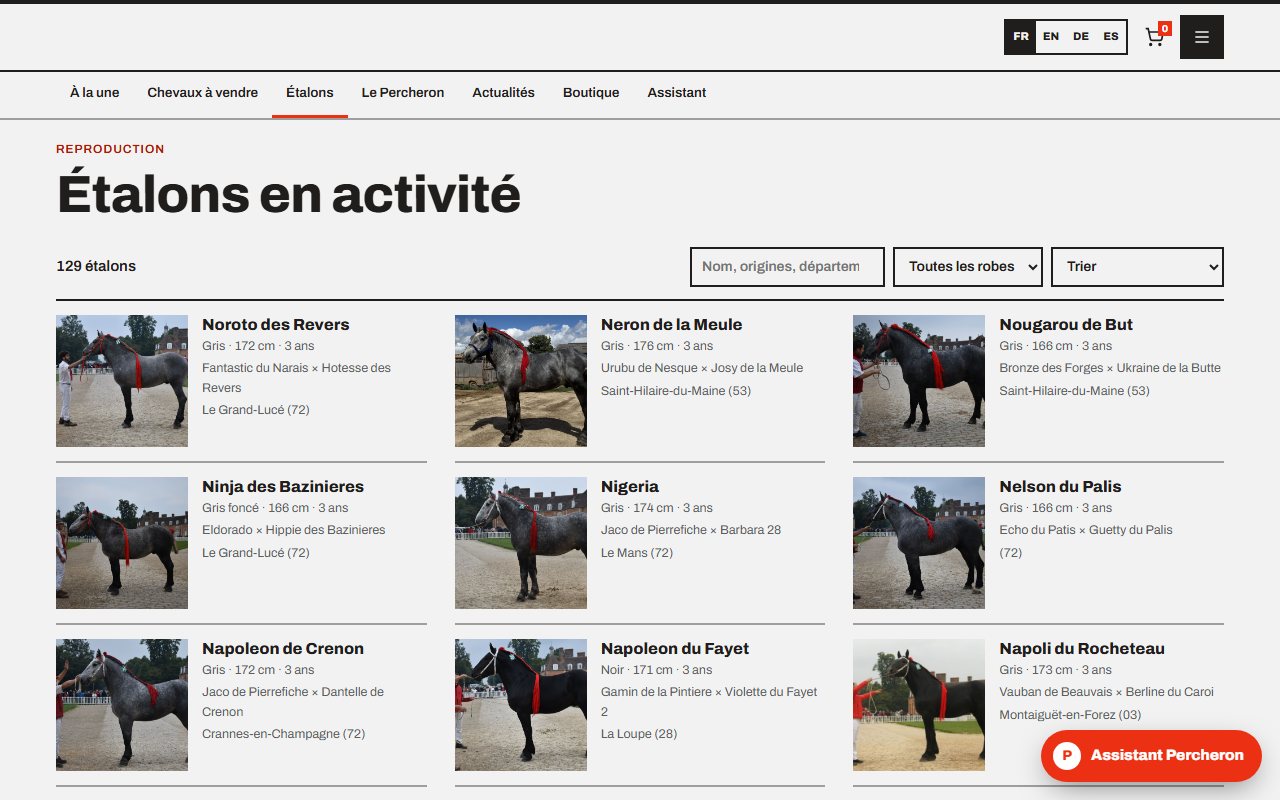Image resolution: width=1280 pixels, height=800 pixels.
Task: Open the Le Percheron menu item
Action: (x=403, y=93)
